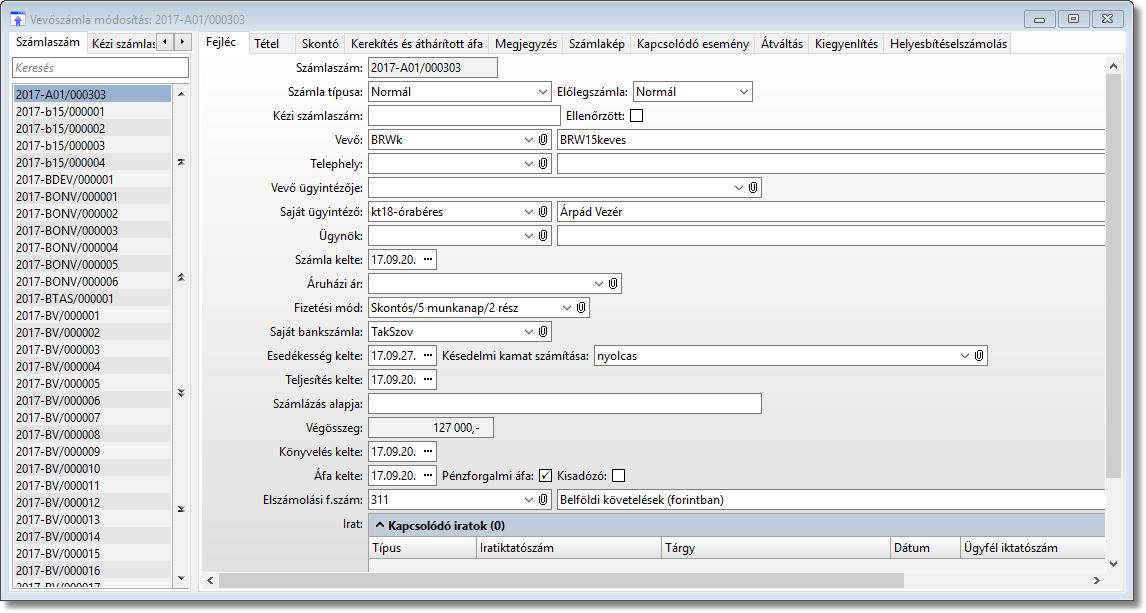
Task: Sort documents by Ügyfél iktatószám column
Action: click(x=1032, y=548)
